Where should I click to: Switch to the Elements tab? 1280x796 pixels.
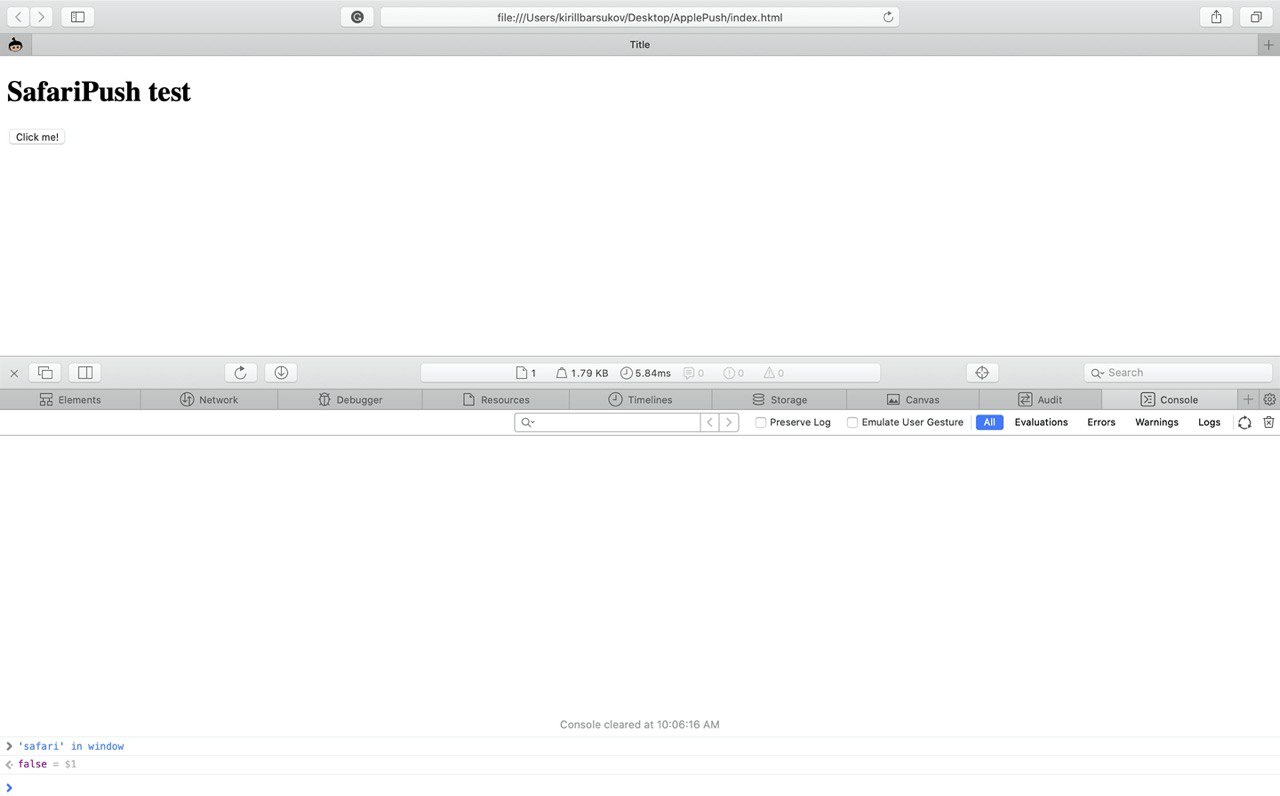click(70, 399)
